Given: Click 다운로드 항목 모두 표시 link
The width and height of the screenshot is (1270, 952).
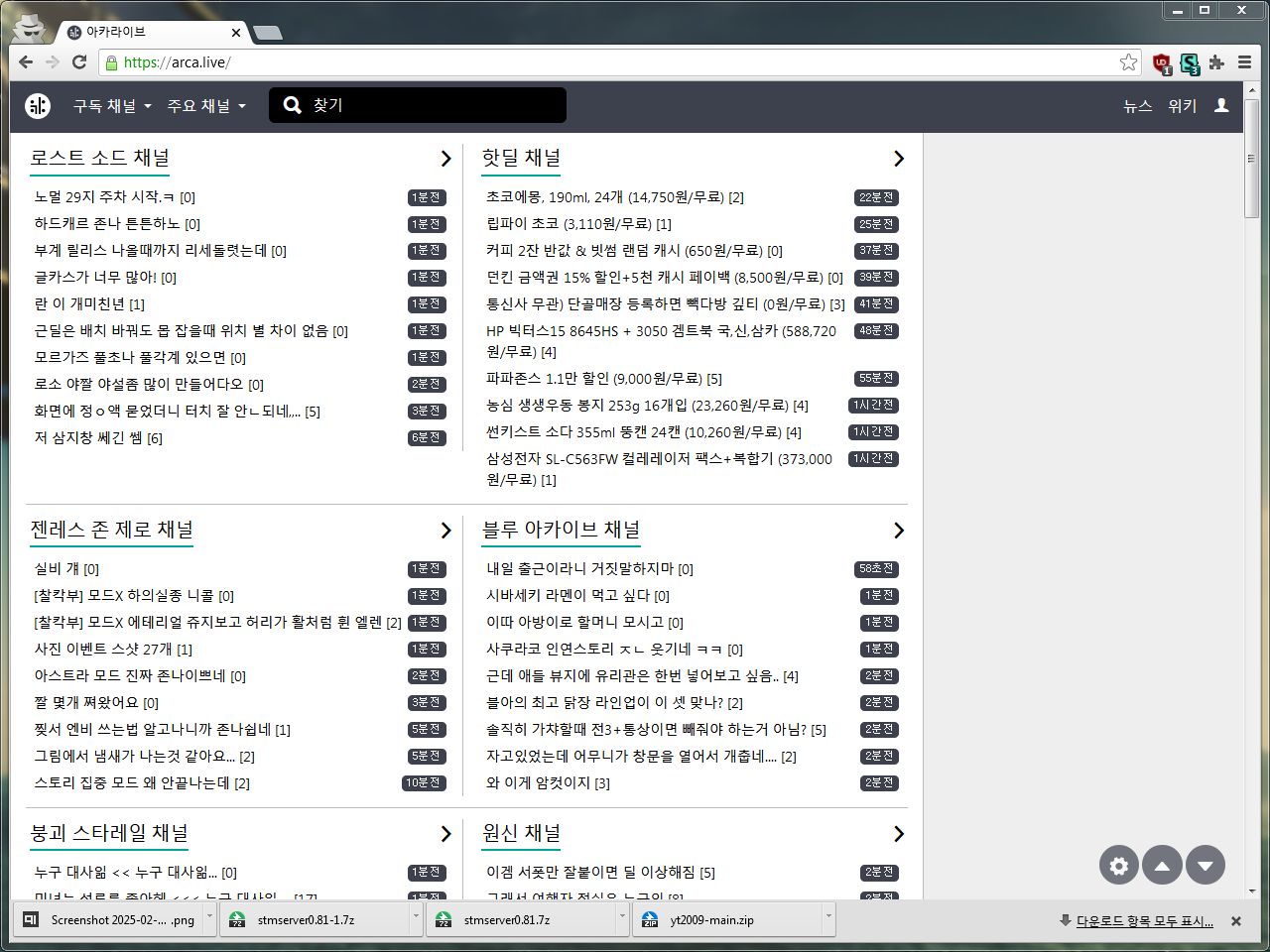Looking at the screenshot, I should coord(1144,921).
